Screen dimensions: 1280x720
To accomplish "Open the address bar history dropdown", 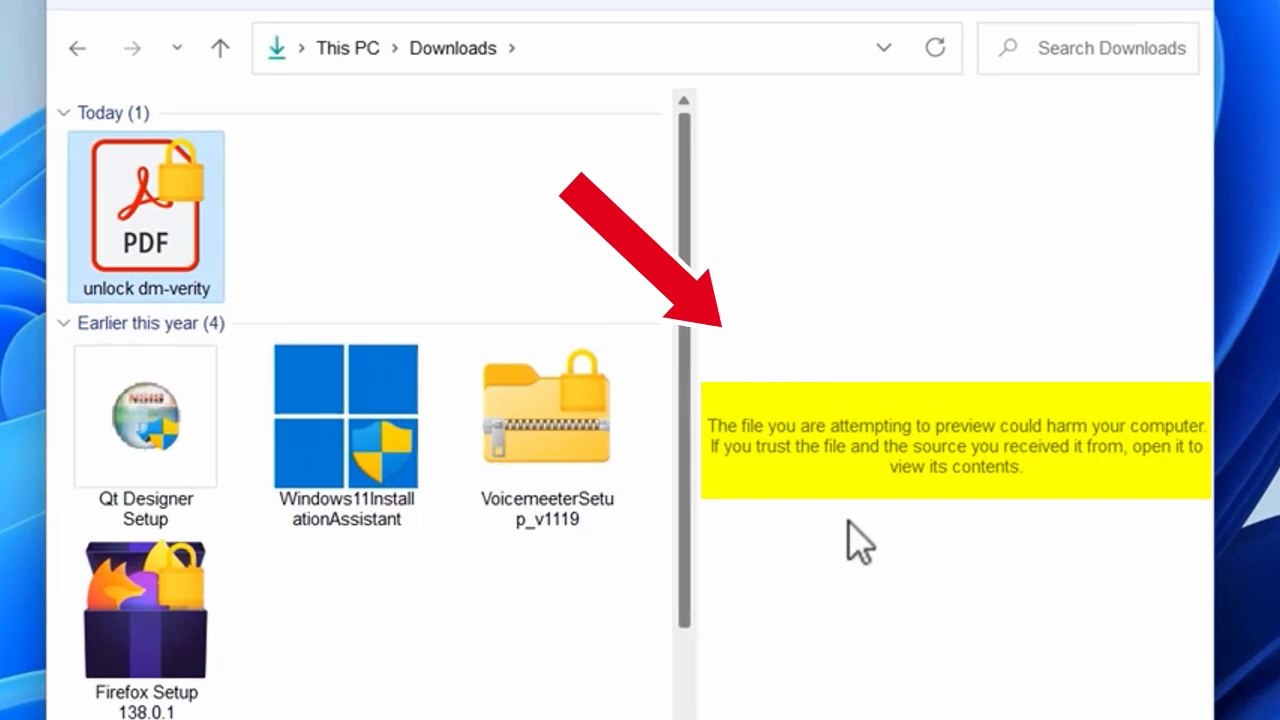I will click(884, 48).
